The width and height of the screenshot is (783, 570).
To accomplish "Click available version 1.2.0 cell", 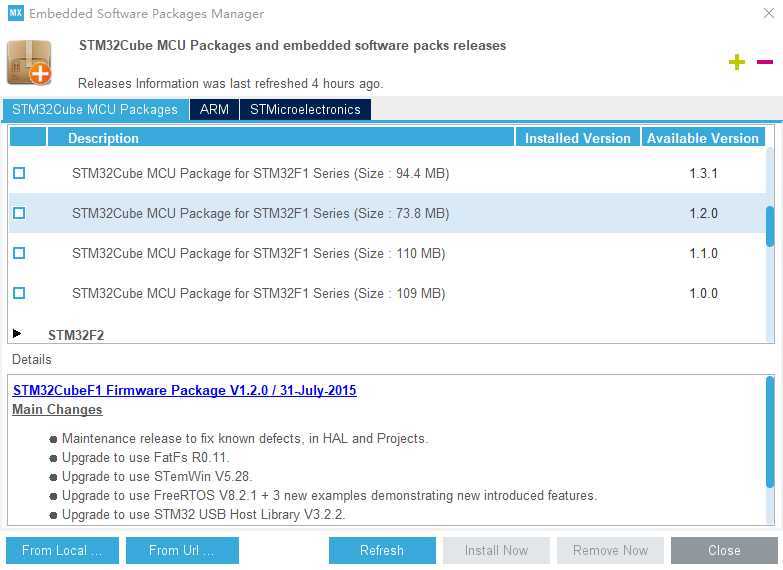I will coord(704,213).
